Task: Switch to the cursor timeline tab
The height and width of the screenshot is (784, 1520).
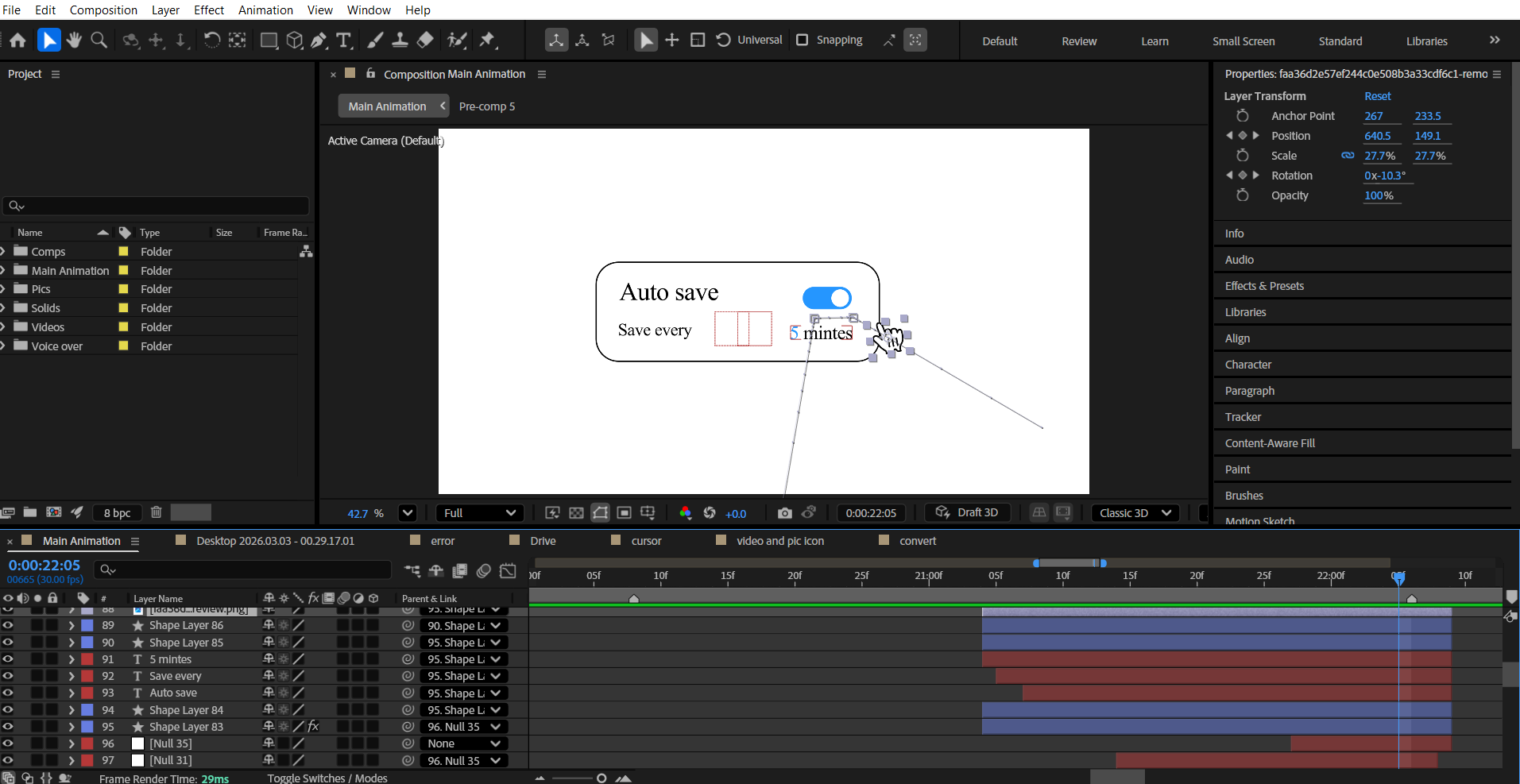Action: tap(646, 541)
